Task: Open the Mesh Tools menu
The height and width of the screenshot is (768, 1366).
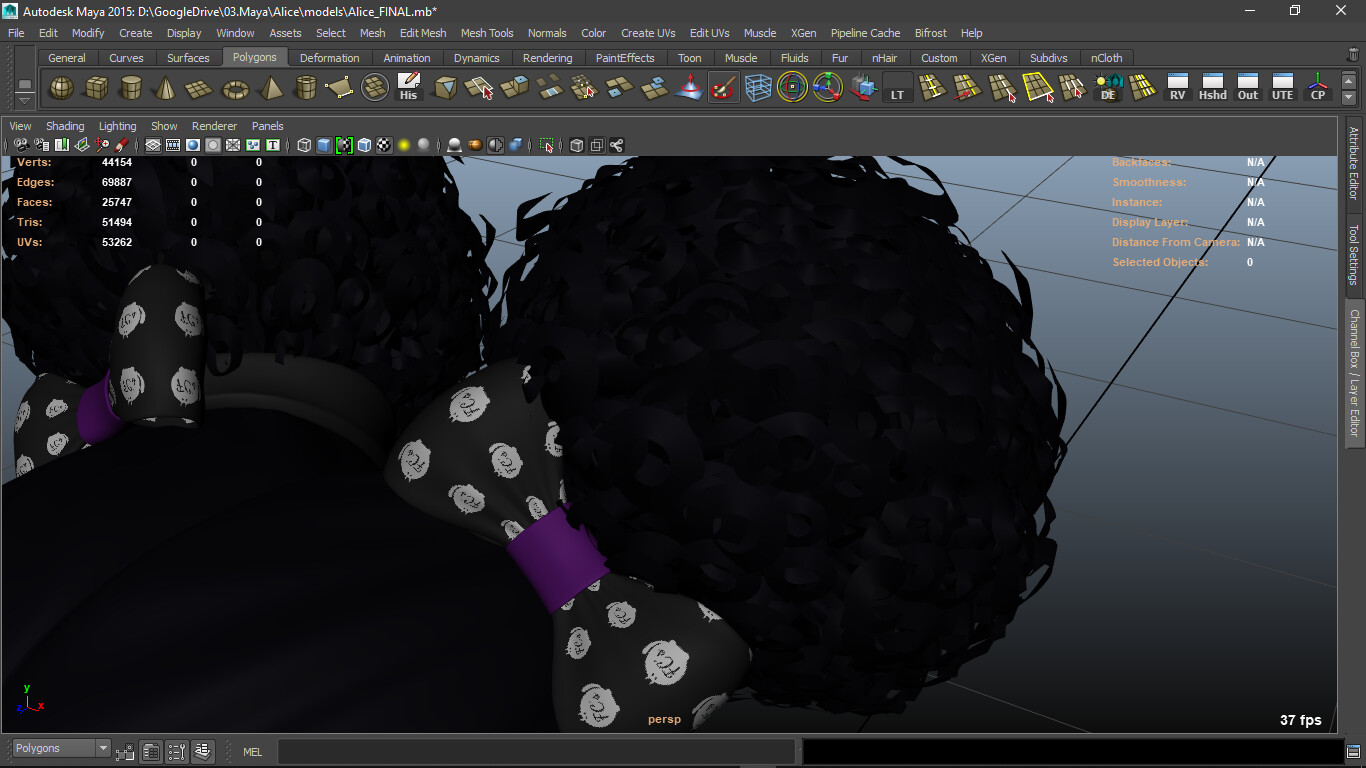Action: pos(487,33)
